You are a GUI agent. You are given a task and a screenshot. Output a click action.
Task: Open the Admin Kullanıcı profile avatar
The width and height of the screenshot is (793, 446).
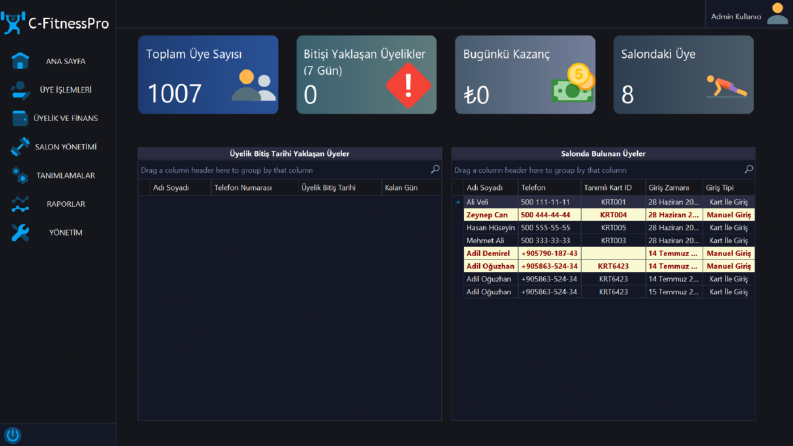(777, 14)
